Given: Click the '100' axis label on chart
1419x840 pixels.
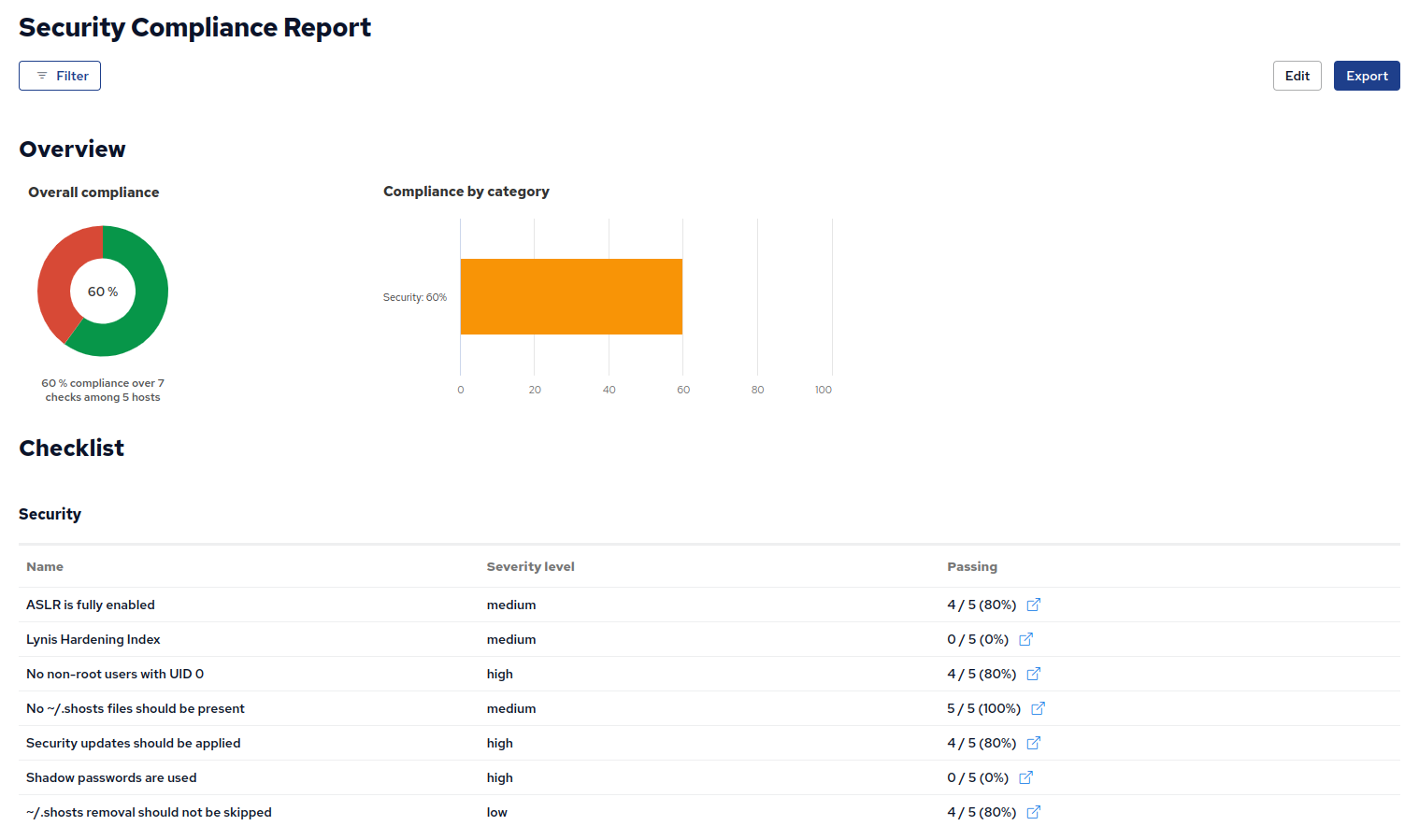Looking at the screenshot, I should point(824,390).
